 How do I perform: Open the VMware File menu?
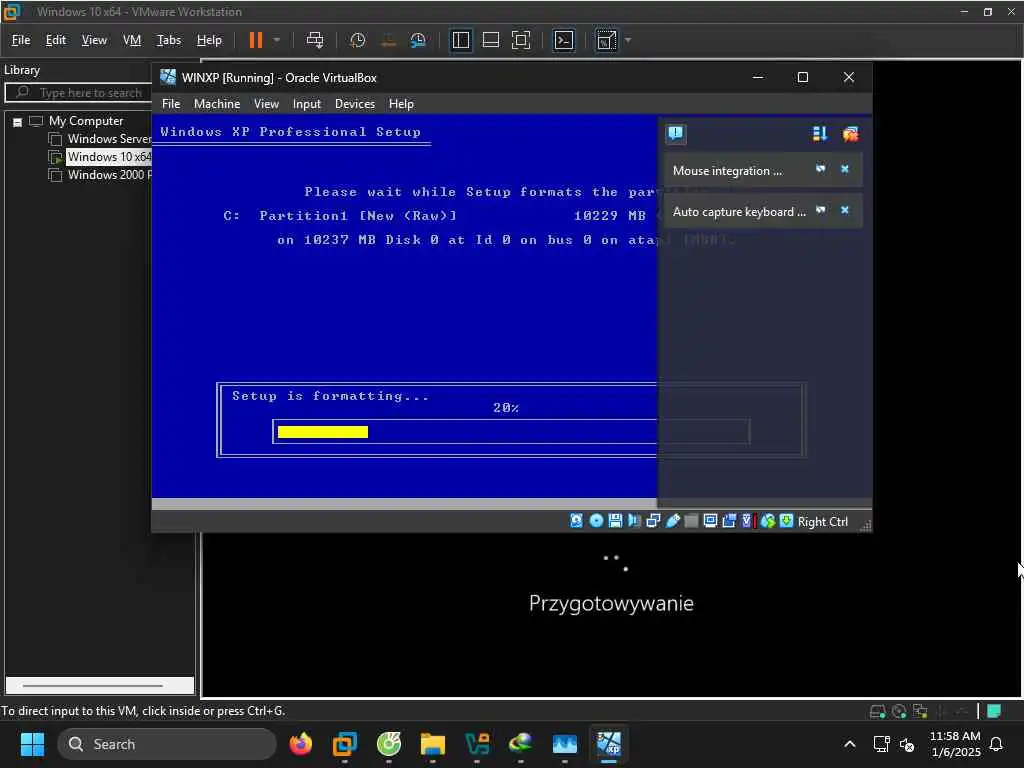[21, 40]
